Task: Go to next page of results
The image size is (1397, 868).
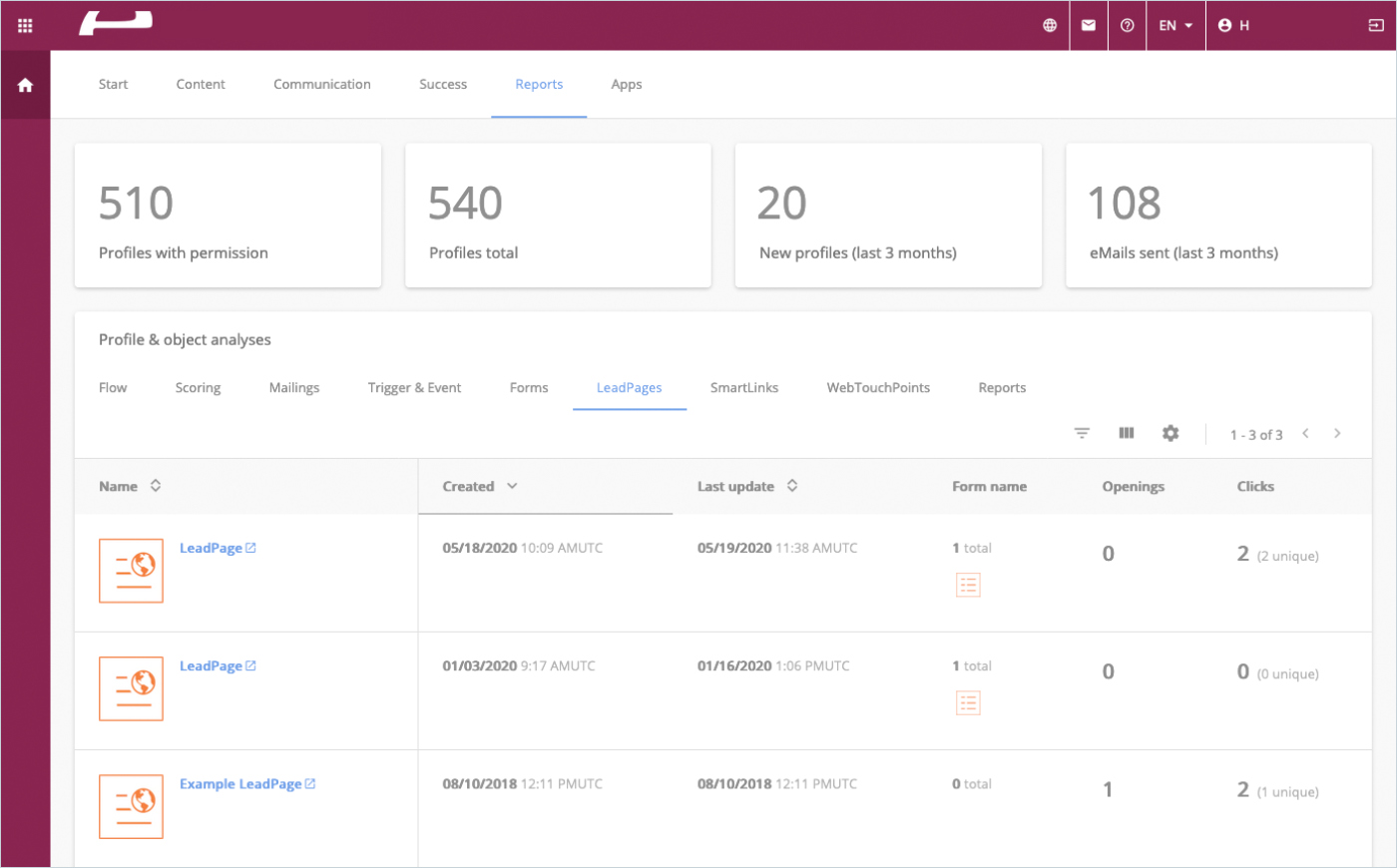Action: point(1337,434)
